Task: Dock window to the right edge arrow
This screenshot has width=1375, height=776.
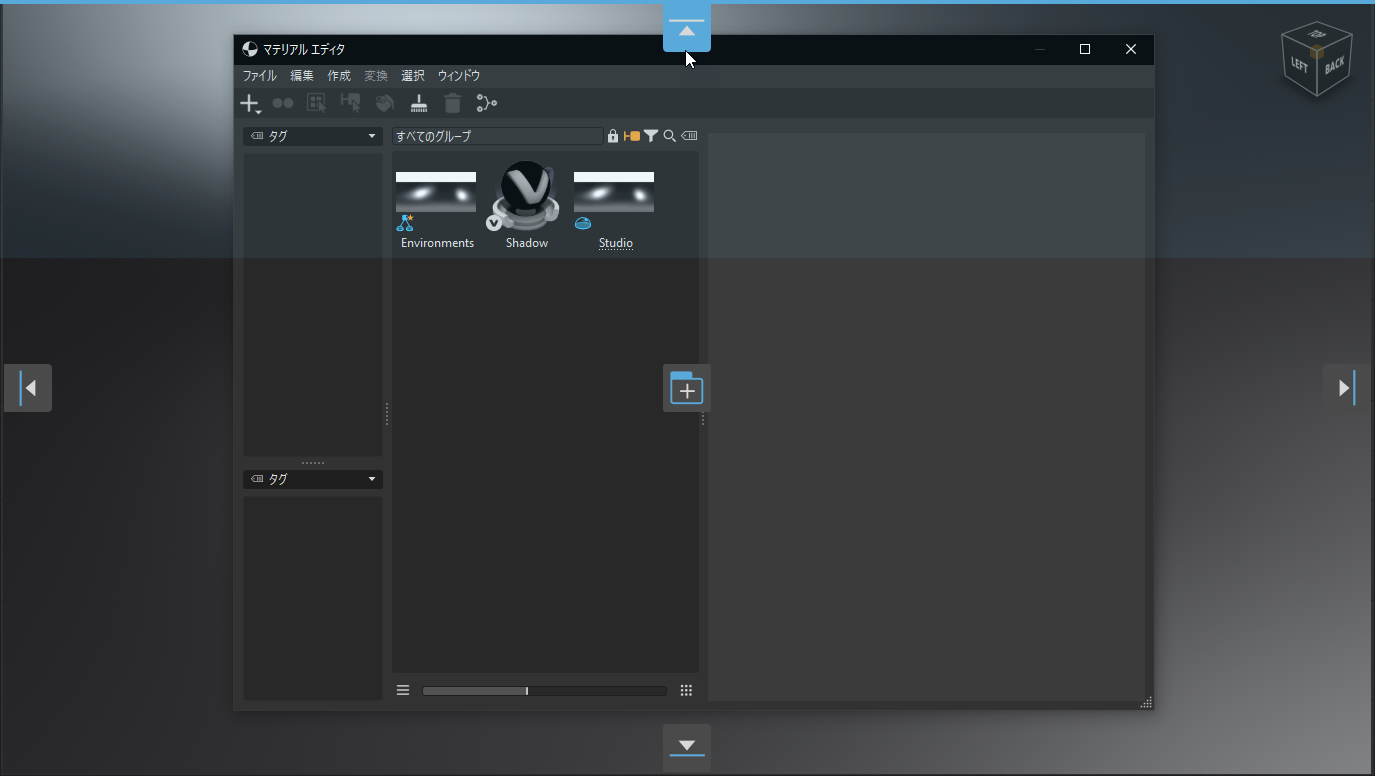Action: pyautogui.click(x=1347, y=388)
